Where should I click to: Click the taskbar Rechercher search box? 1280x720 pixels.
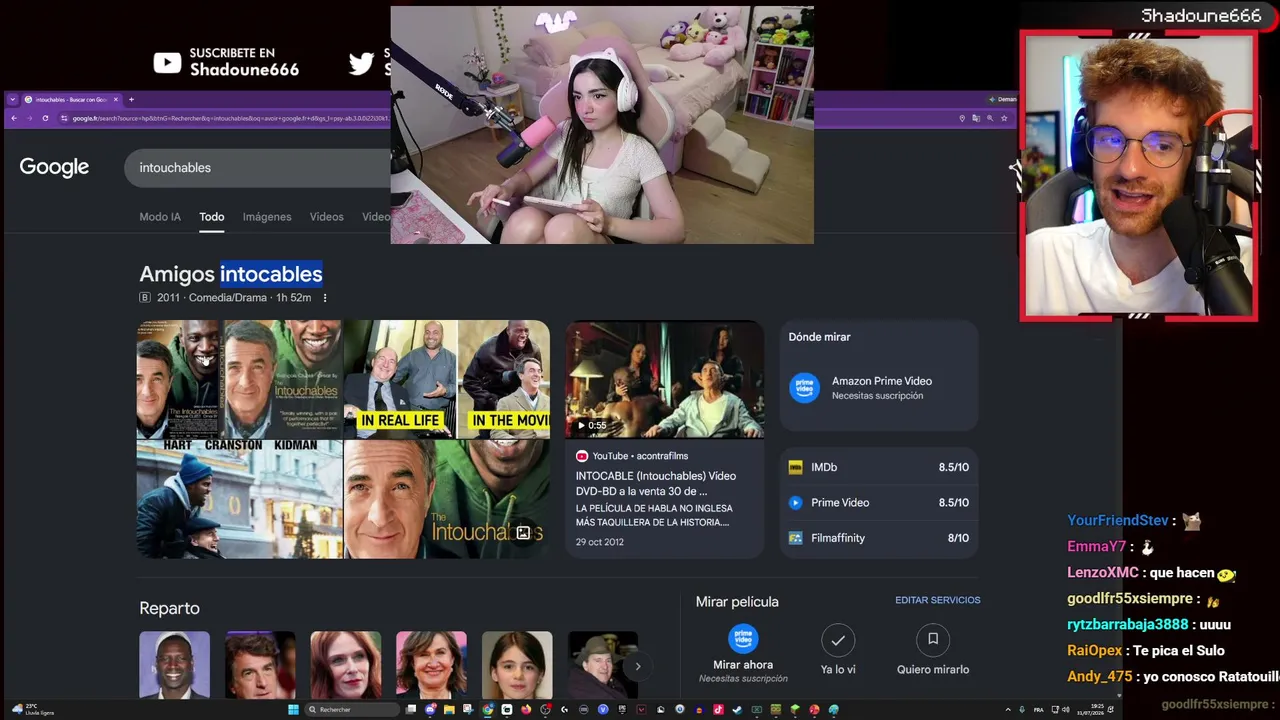[x=353, y=710]
